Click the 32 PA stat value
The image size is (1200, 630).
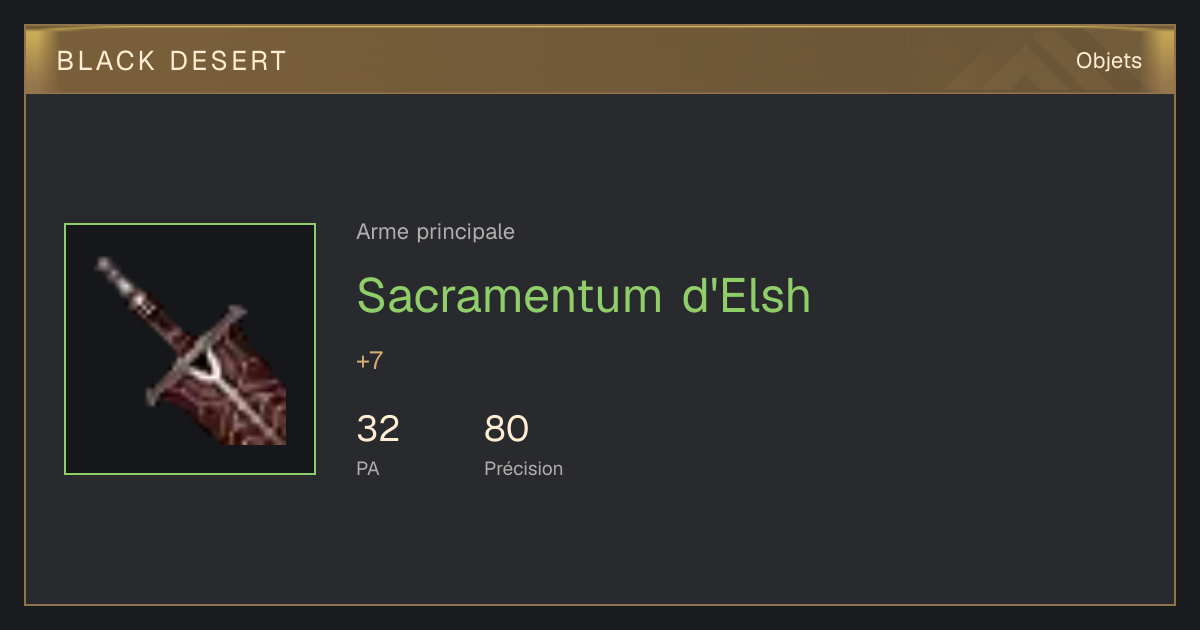pyautogui.click(x=378, y=429)
